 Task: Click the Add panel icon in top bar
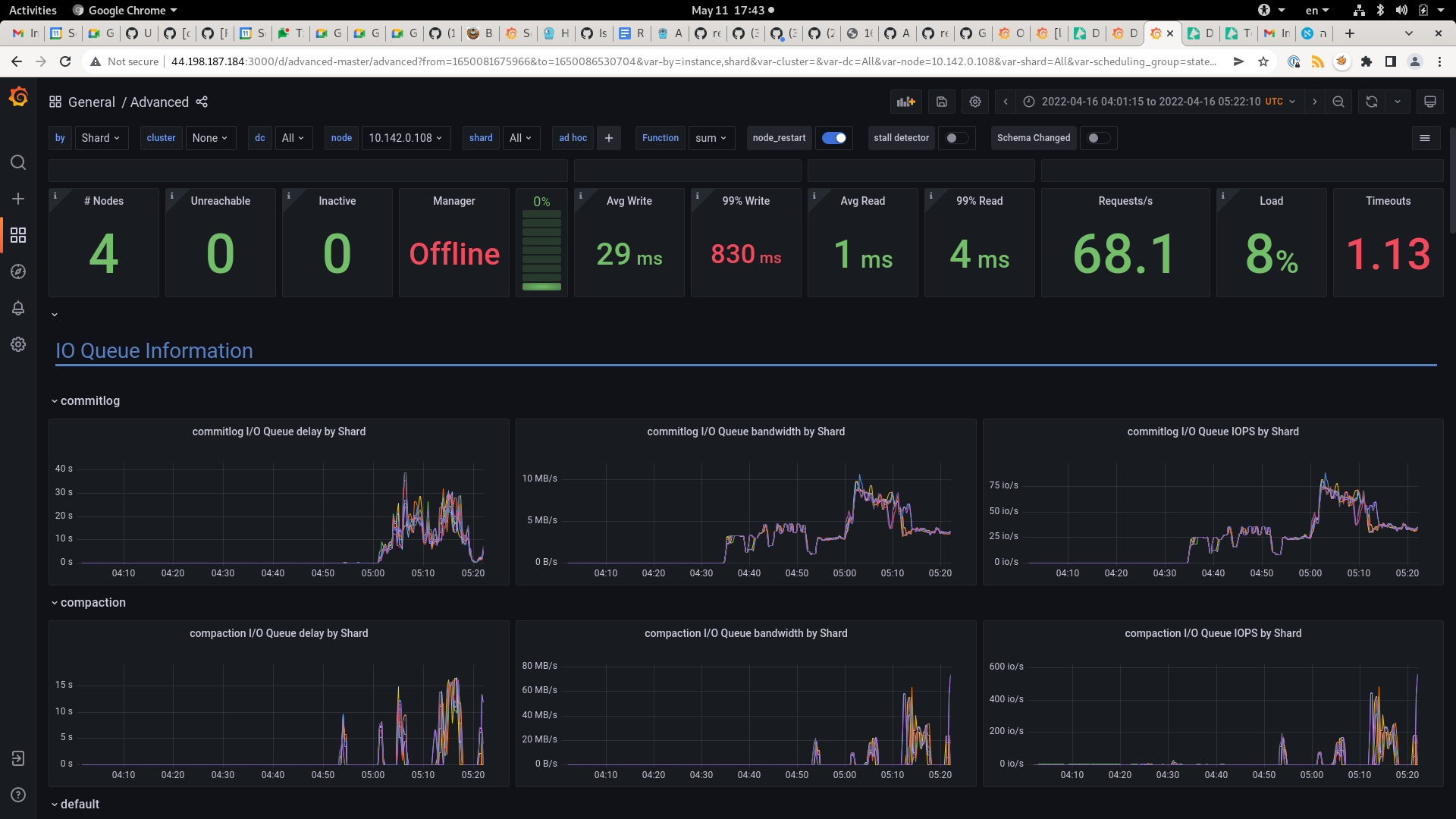click(905, 101)
